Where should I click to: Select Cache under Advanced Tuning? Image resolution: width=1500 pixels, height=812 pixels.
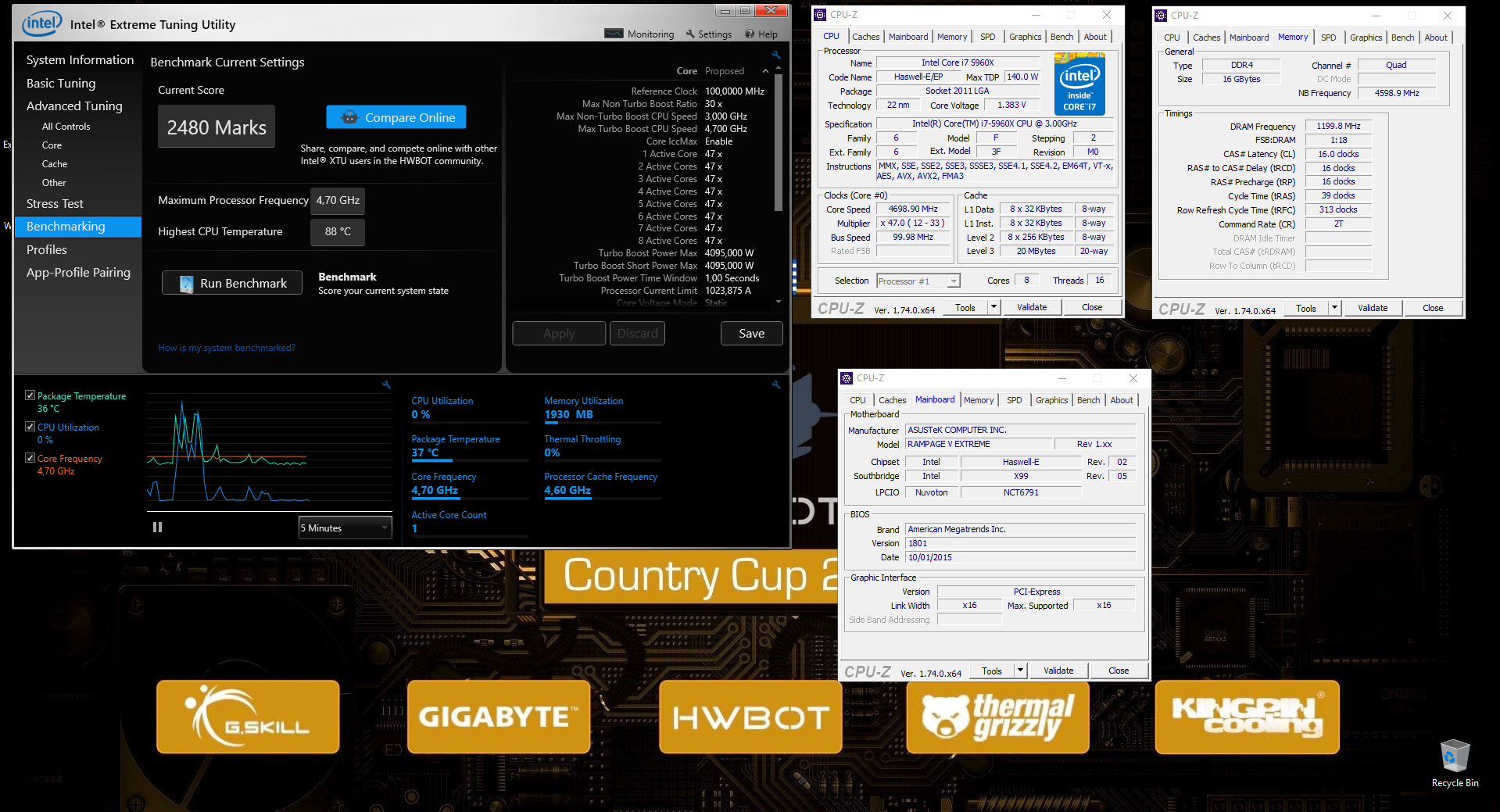(x=55, y=164)
